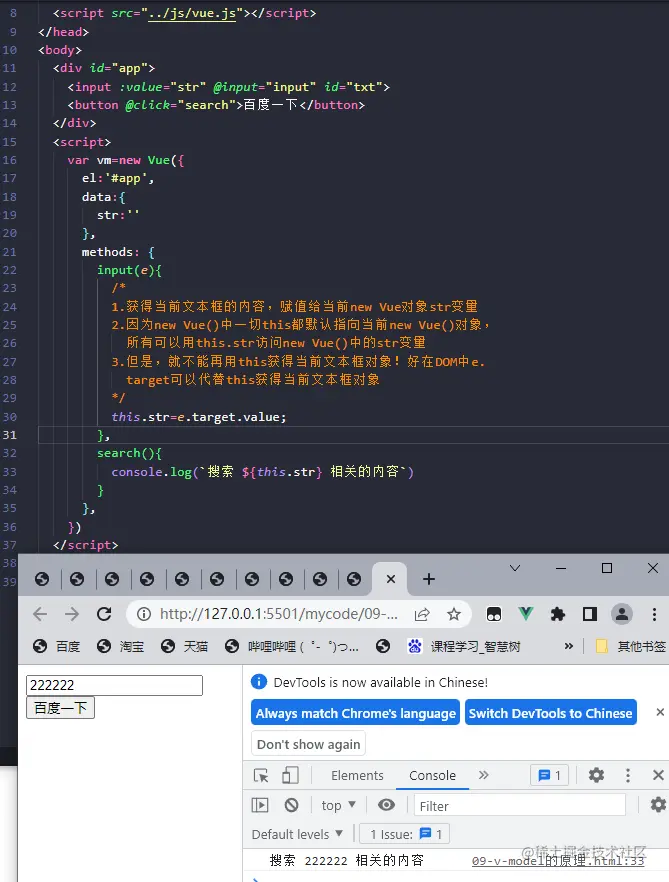Open the issues counter badge in DevTools header
669x882 pixels.
550,775
